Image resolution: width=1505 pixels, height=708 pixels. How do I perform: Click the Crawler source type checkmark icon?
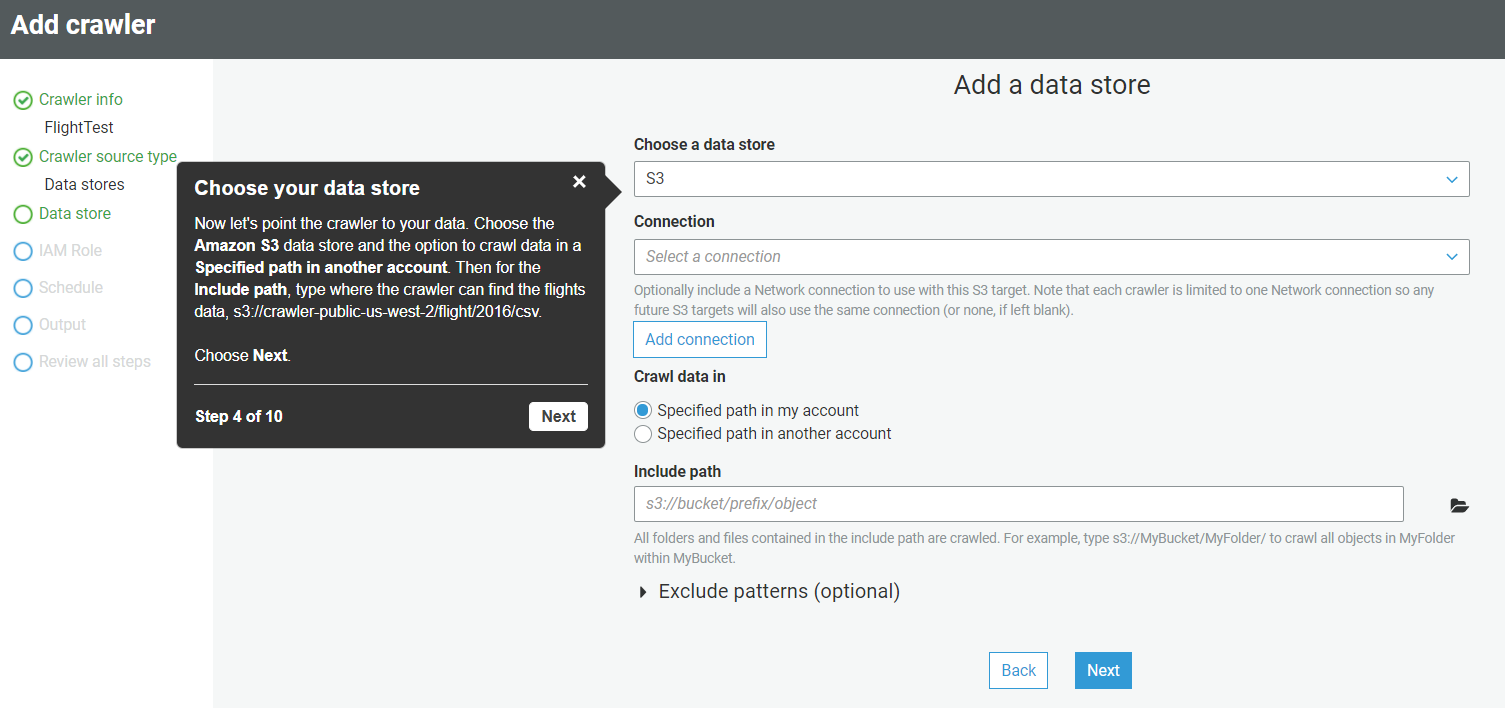click(x=22, y=157)
